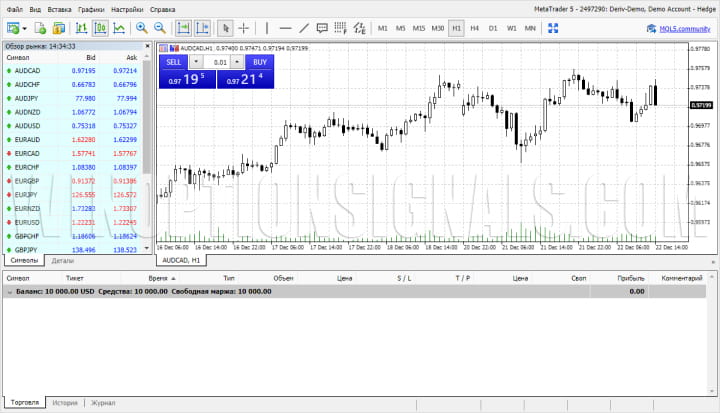
Task: Set timeframe to H4
Action: click(475, 28)
